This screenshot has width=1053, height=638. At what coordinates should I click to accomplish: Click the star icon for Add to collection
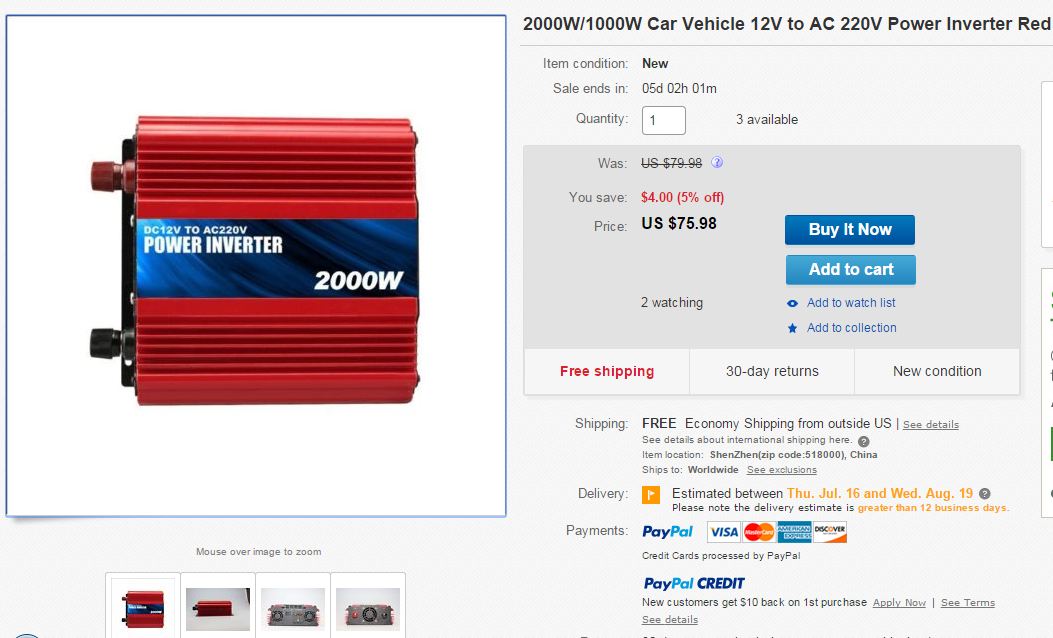coord(793,328)
